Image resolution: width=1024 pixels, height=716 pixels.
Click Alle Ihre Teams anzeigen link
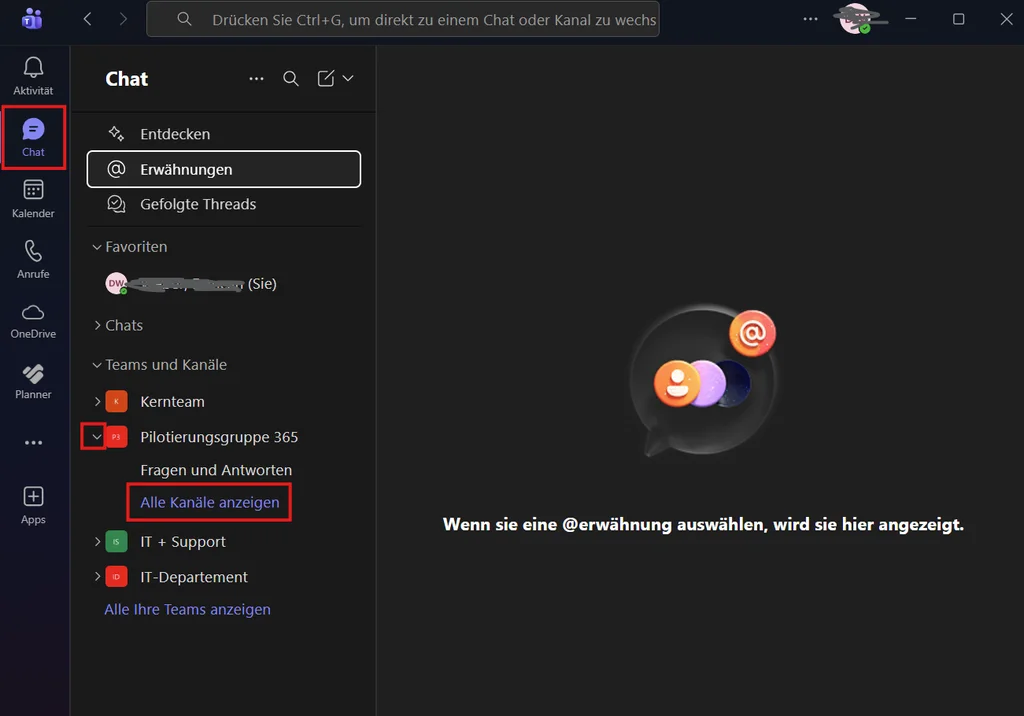(187, 609)
